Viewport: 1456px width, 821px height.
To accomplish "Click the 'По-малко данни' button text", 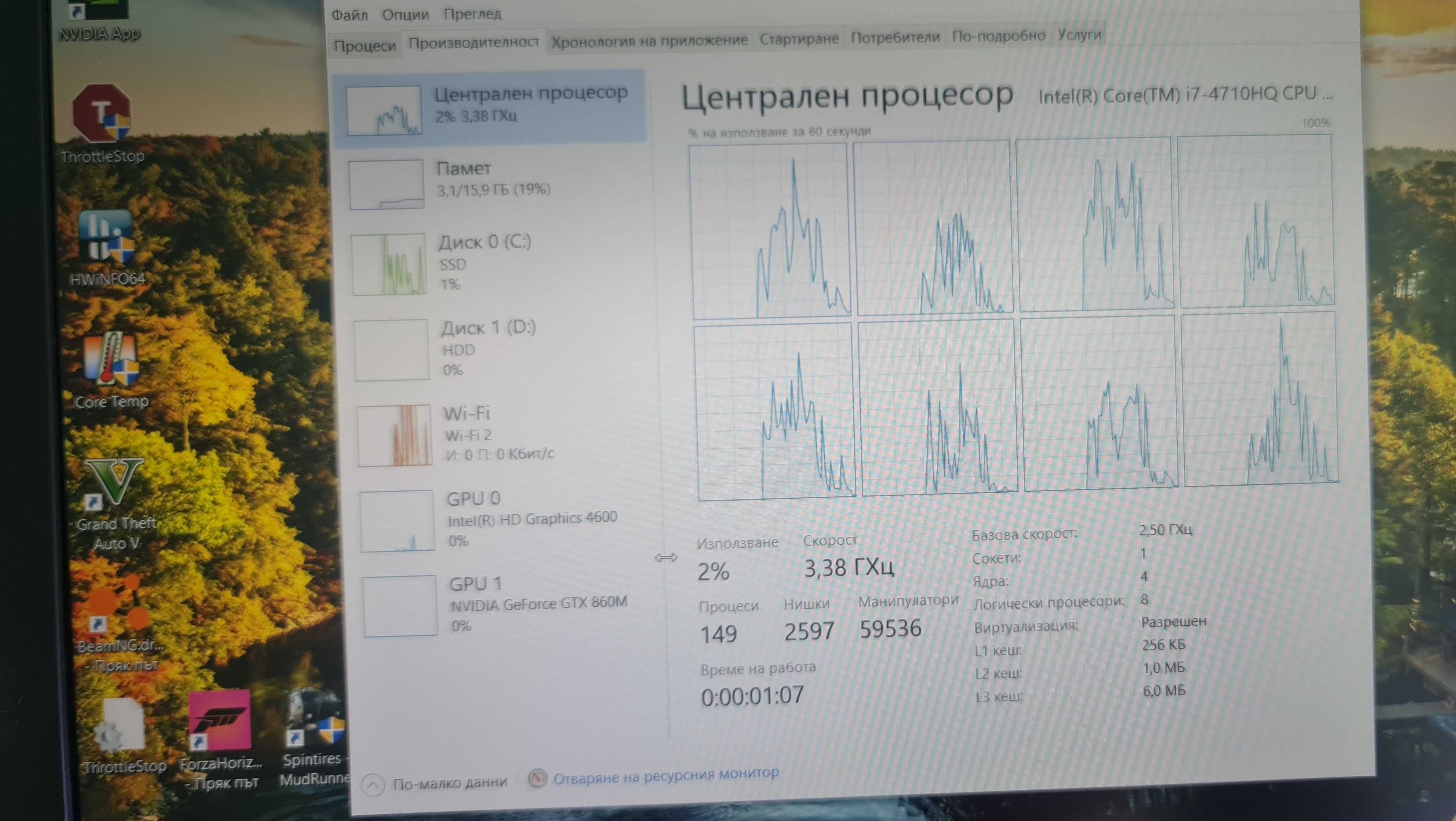I will click(x=450, y=783).
